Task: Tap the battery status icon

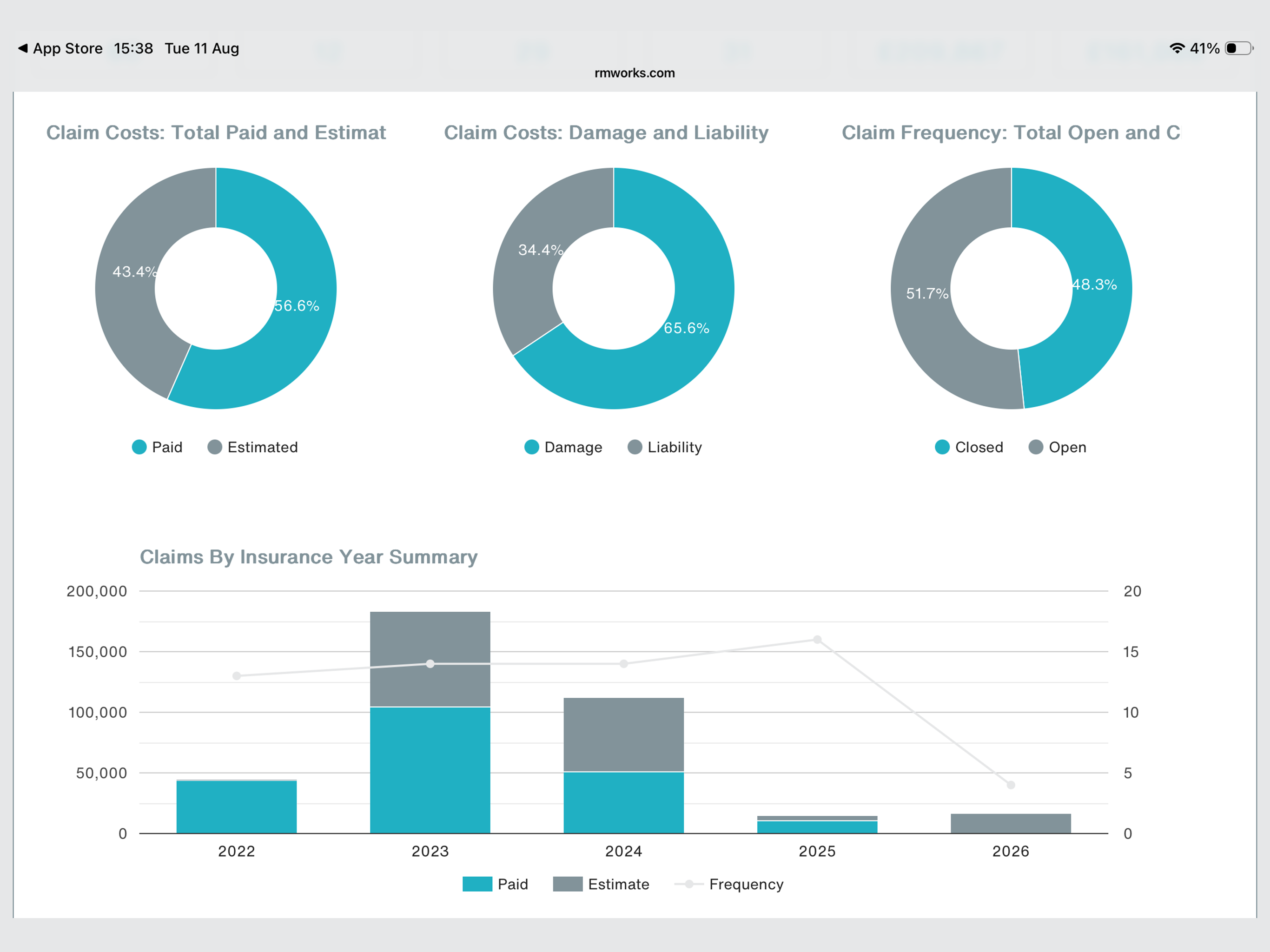Action: coord(1240,48)
